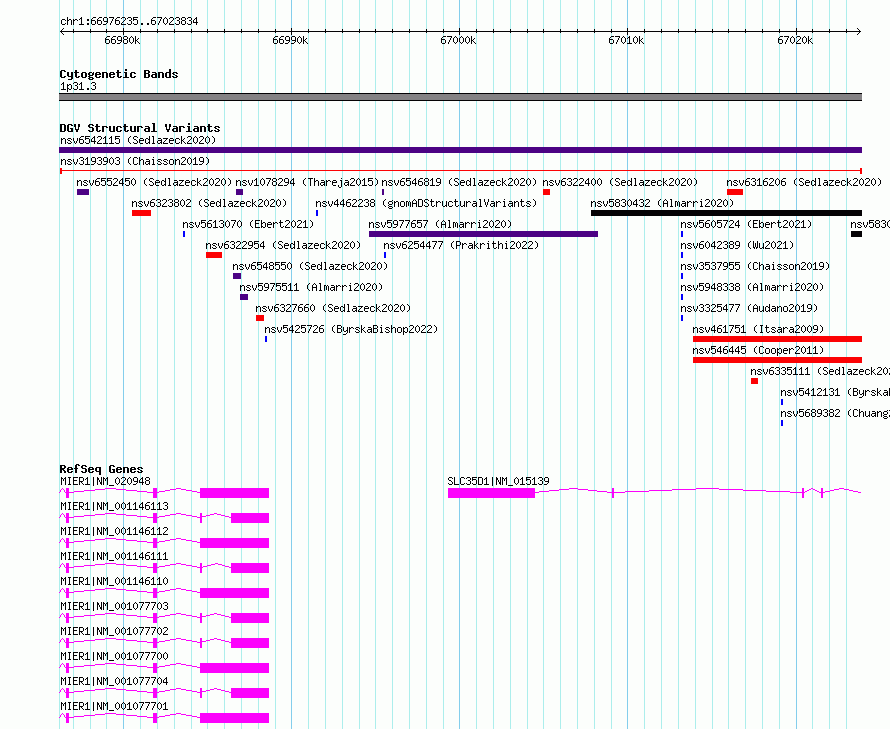Click nsv5975511 (Almarri2020) label

311,287
